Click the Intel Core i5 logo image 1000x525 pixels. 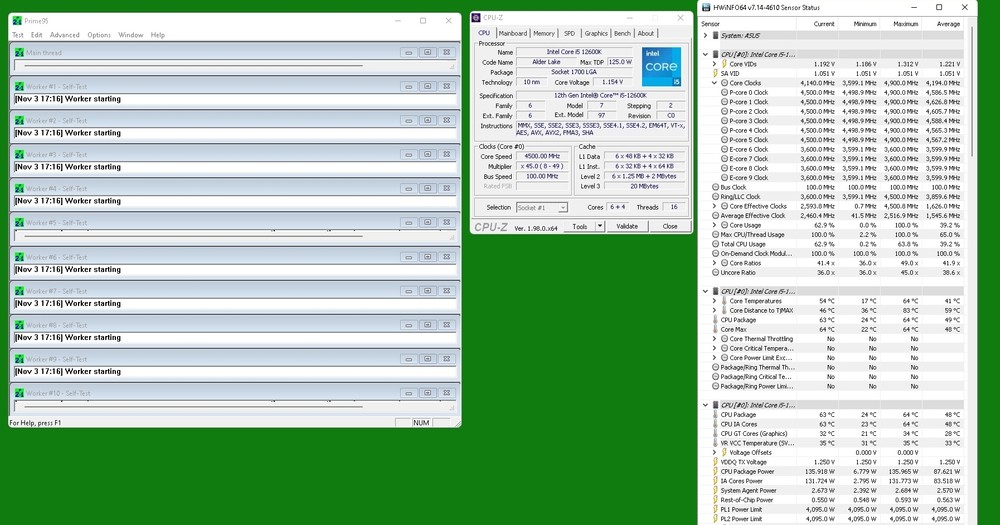click(661, 67)
